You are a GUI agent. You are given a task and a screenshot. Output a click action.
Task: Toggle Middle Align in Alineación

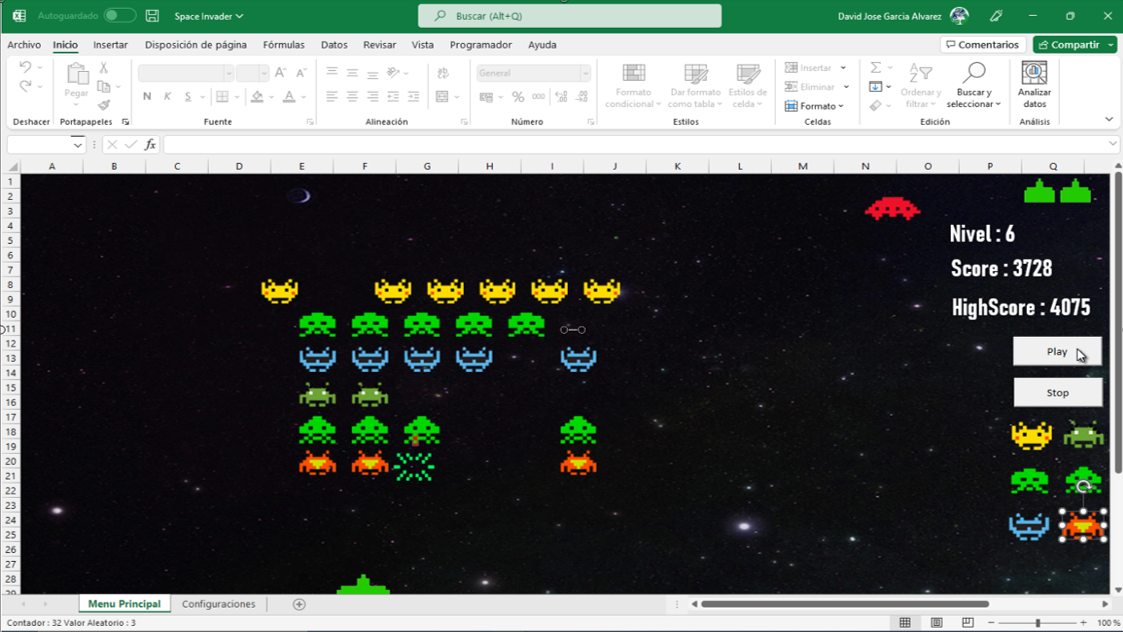click(x=352, y=72)
